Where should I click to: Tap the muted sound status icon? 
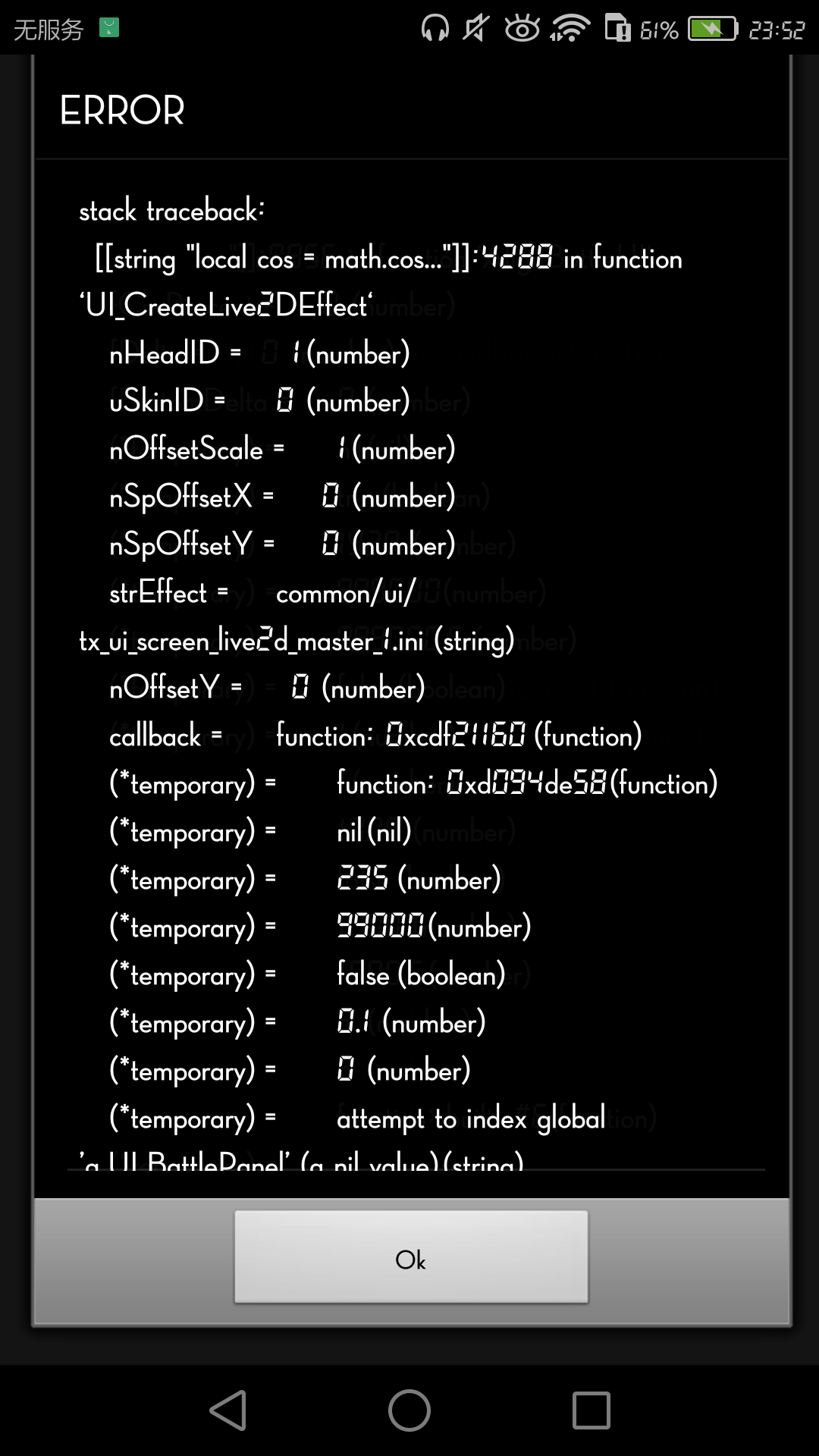(476, 29)
